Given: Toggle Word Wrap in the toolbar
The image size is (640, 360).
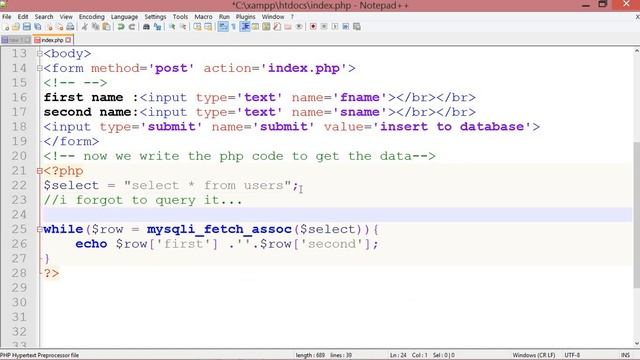Looking at the screenshot, I should pyautogui.click(x=223, y=27).
